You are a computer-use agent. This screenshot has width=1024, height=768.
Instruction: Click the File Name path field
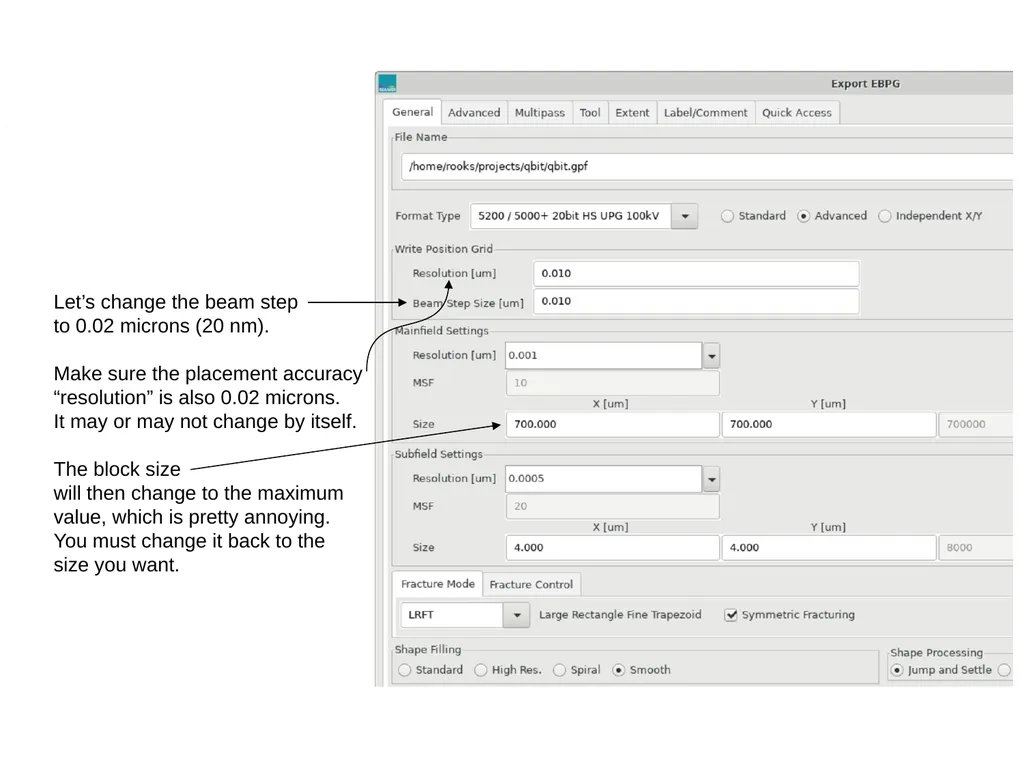coord(707,167)
